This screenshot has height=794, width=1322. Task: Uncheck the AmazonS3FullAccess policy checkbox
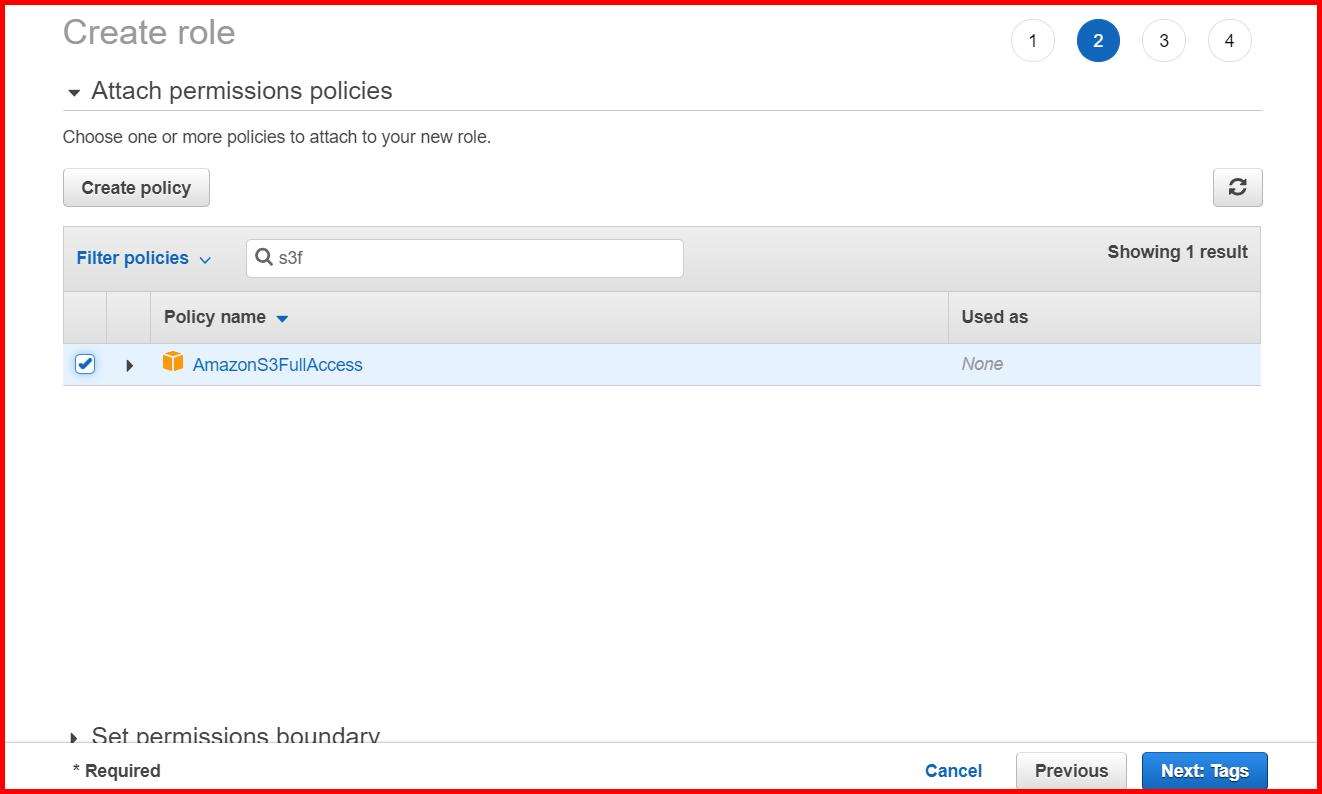click(85, 363)
